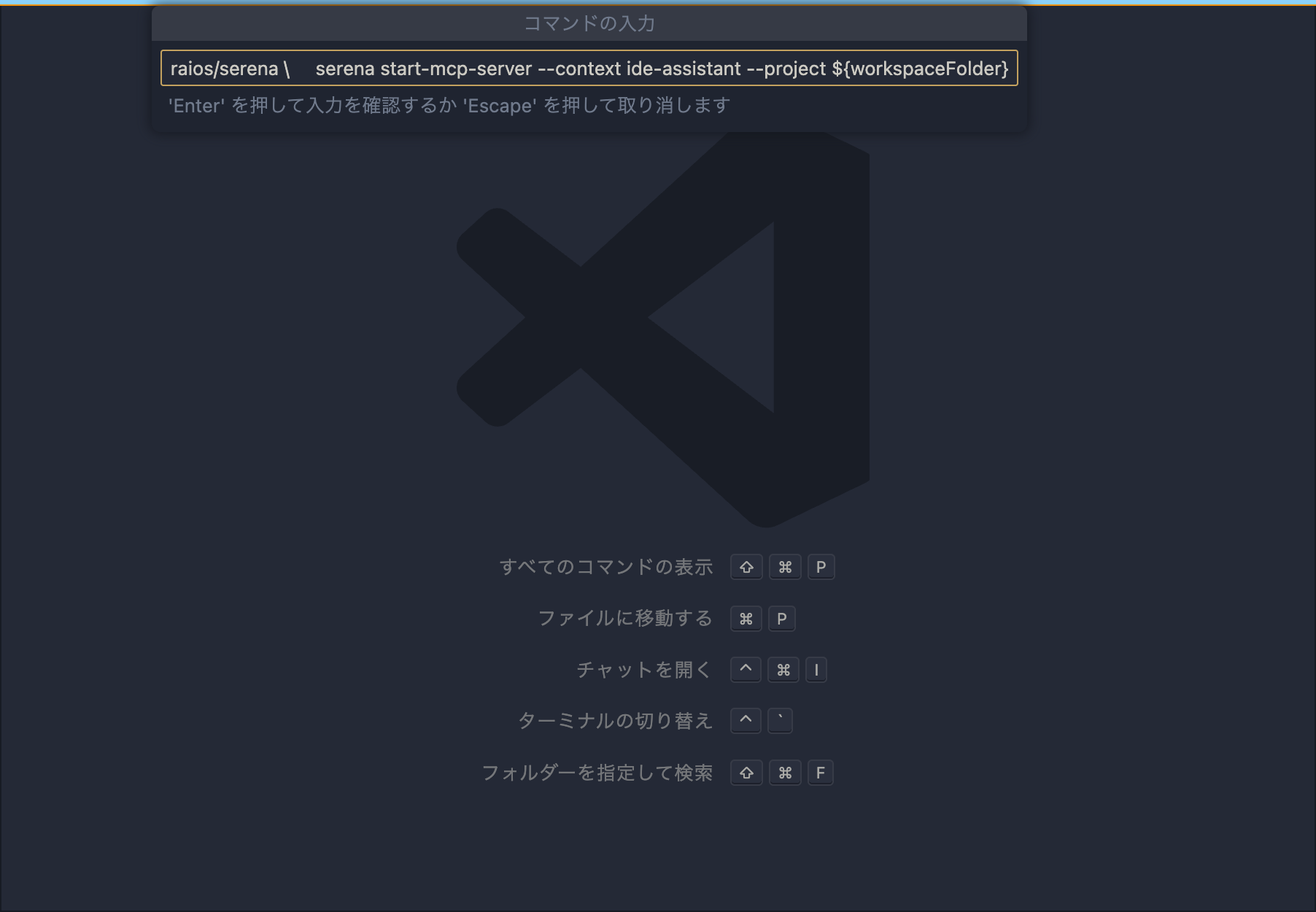
Task: Toggle the terminal via ターミナルの切り替え
Action: [x=615, y=720]
